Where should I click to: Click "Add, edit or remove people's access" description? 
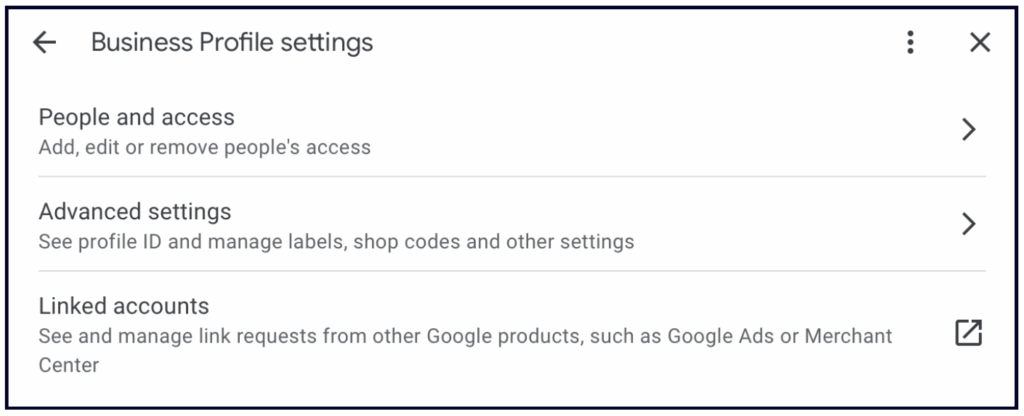pos(204,147)
